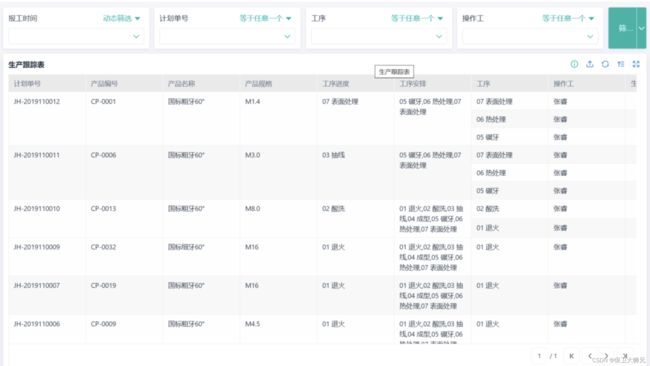650x366 pixels.
Task: Click product code CP-0032
Action: [x=103, y=247]
